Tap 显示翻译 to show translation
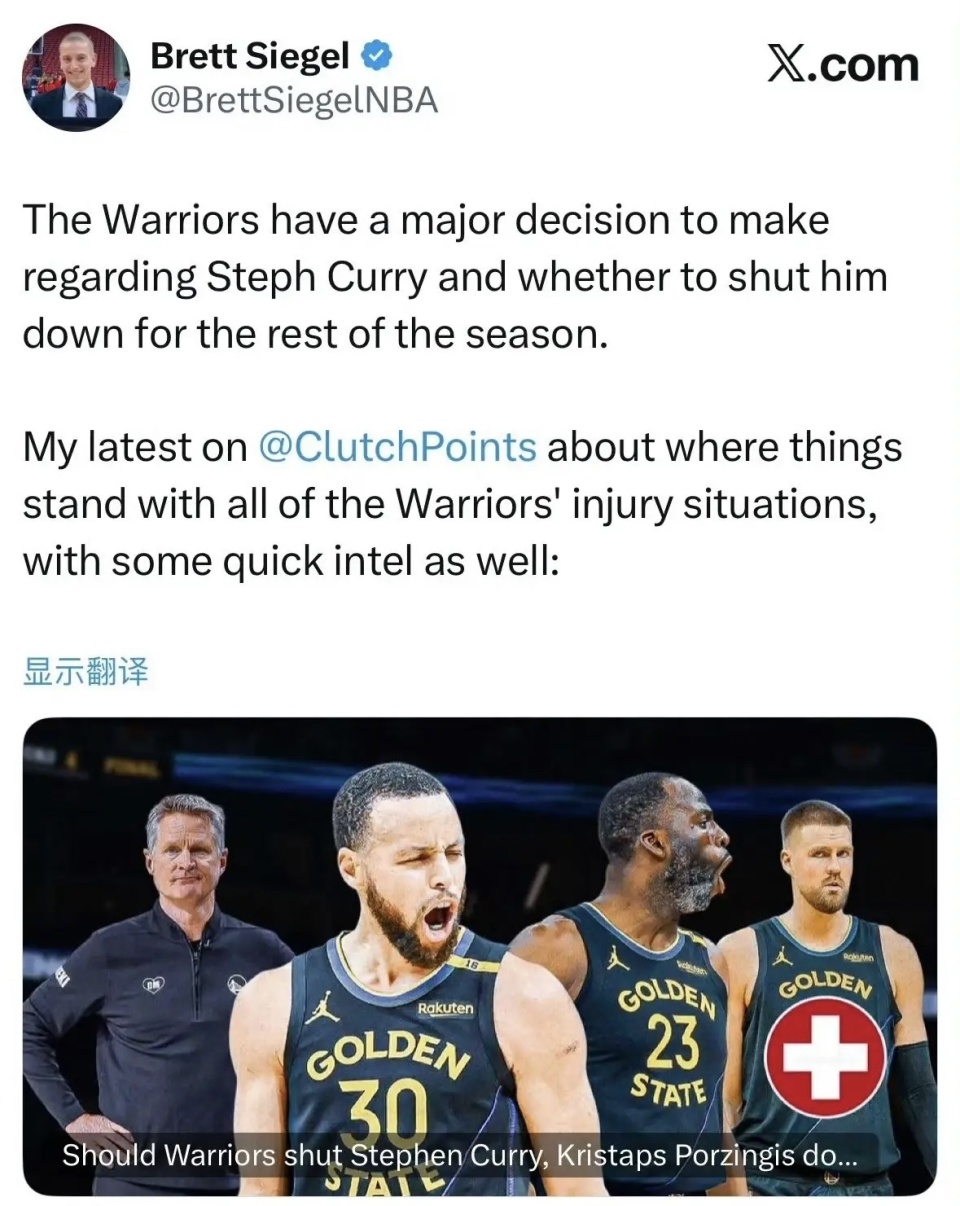The image size is (960, 1206). [x=85, y=672]
